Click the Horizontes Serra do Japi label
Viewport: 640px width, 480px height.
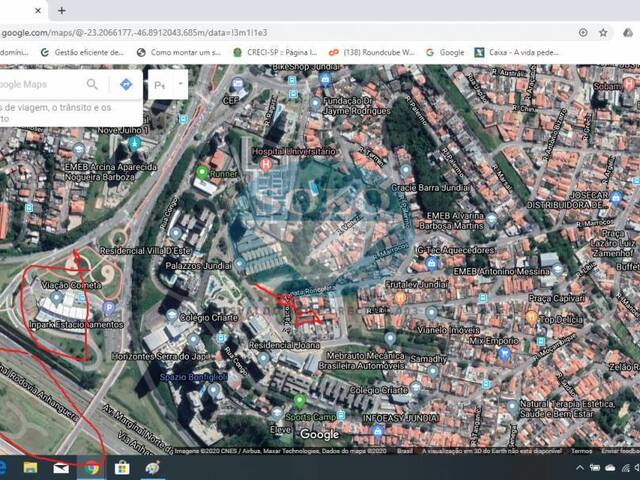pos(161,357)
